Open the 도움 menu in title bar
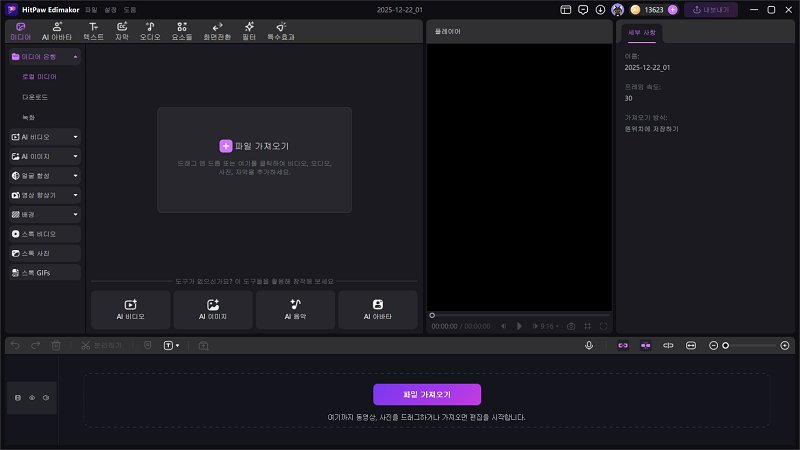 [x=130, y=10]
